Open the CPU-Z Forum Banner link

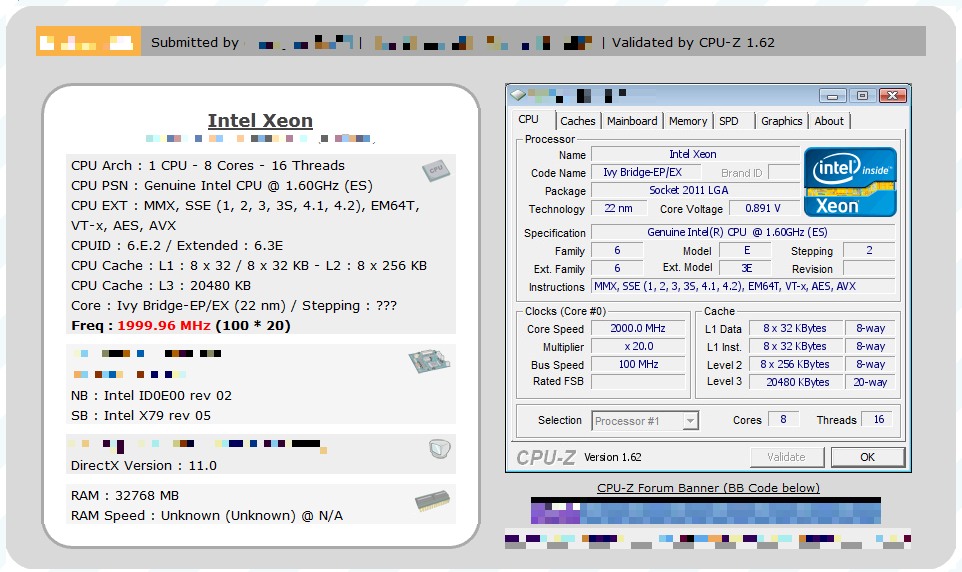708,488
